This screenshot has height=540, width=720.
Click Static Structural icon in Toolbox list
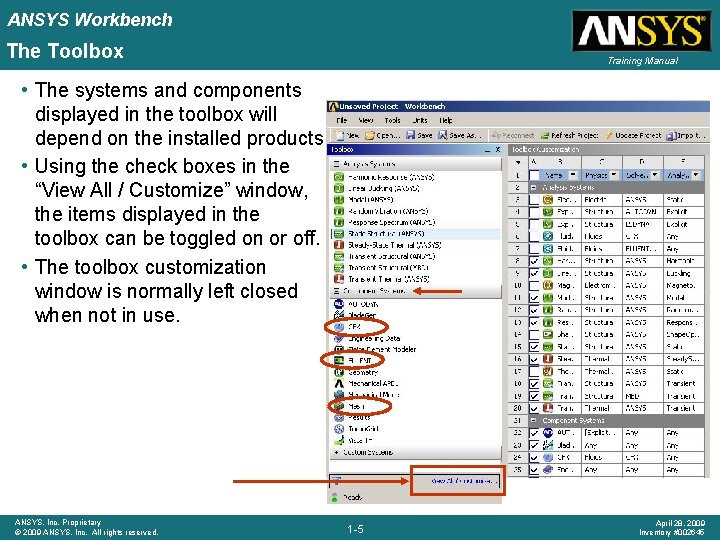click(338, 234)
